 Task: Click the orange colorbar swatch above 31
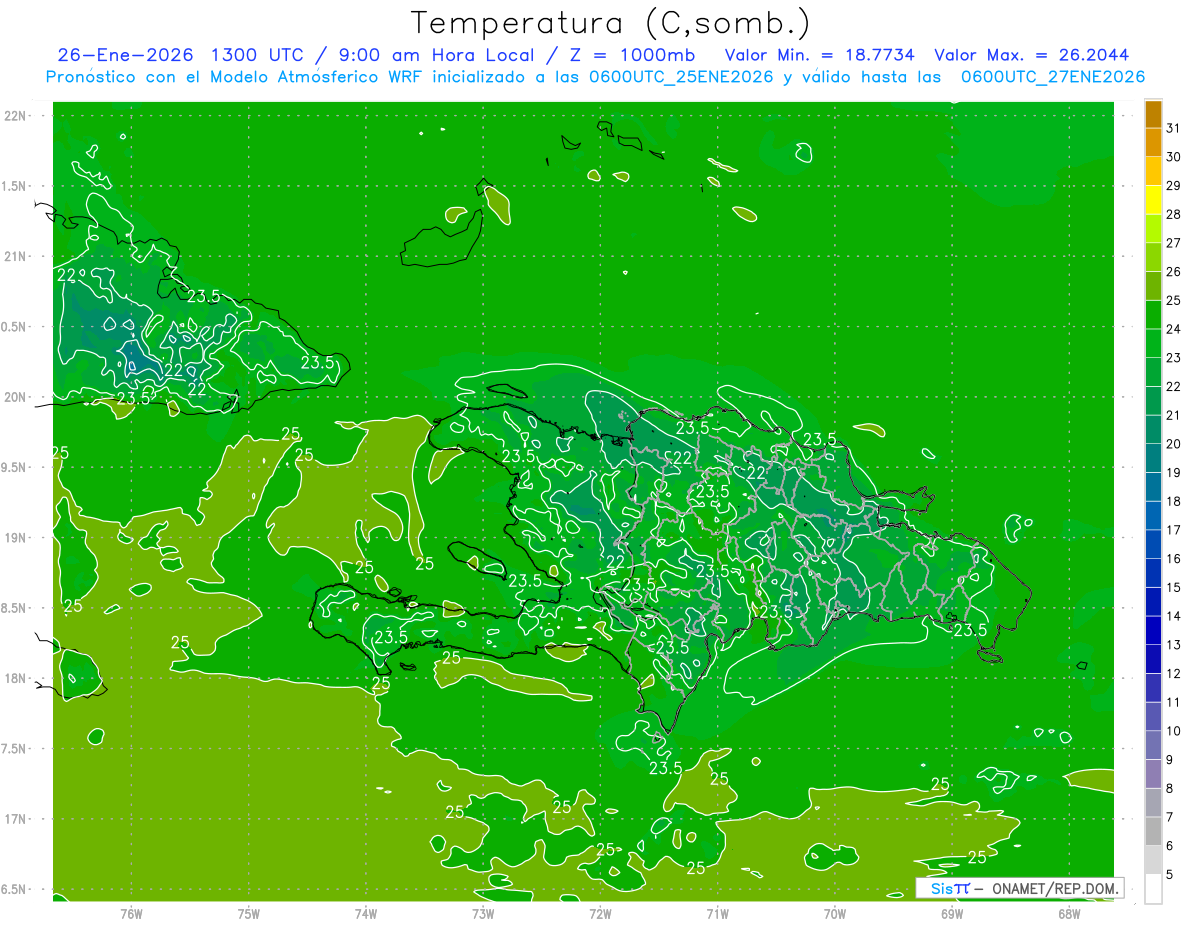coord(1153,114)
